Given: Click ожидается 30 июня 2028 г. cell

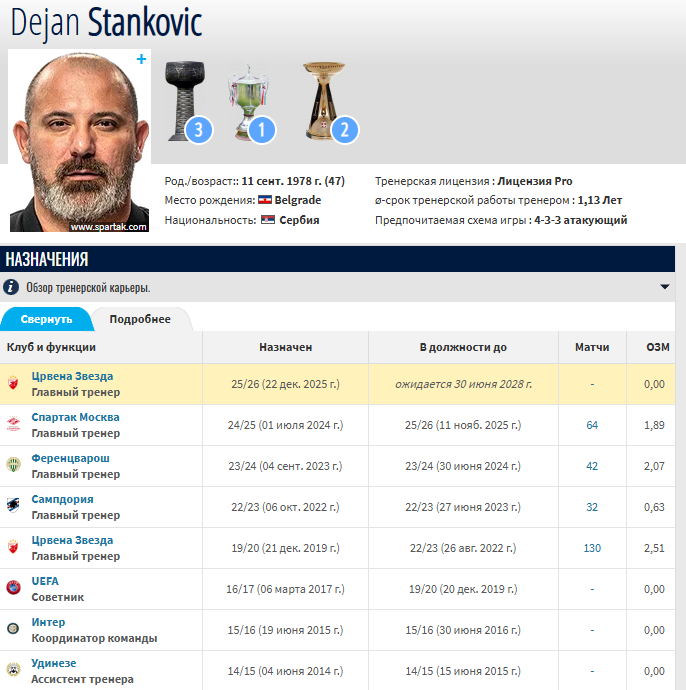Looking at the screenshot, I should coord(463,384).
